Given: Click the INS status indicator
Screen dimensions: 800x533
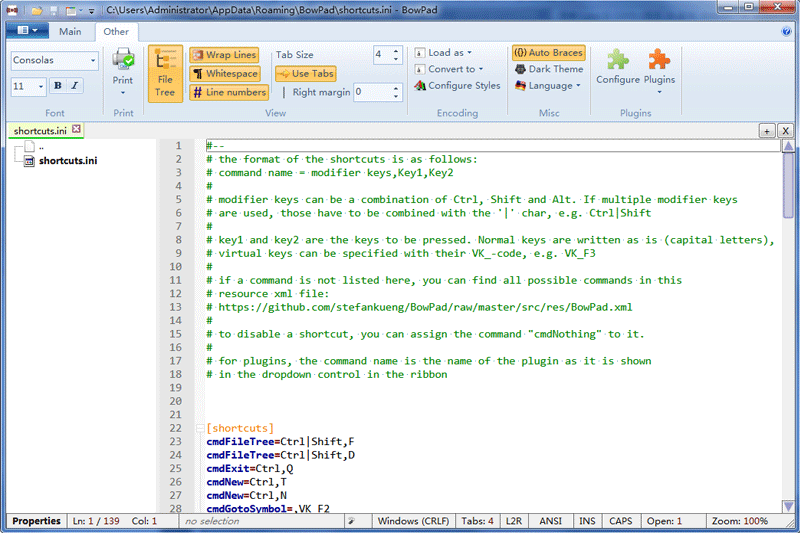Looking at the screenshot, I should pos(587,521).
